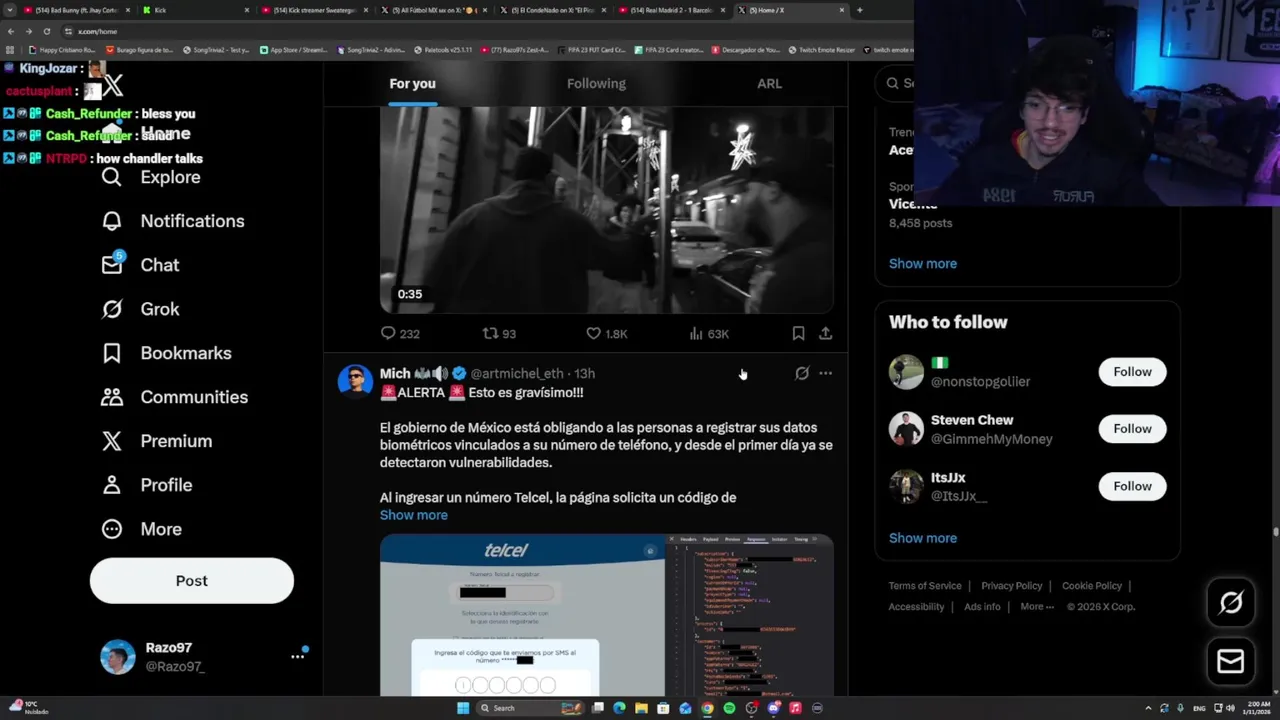Screen dimensions: 1280x720
Task: View analytics 63K on video post
Action: click(709, 333)
